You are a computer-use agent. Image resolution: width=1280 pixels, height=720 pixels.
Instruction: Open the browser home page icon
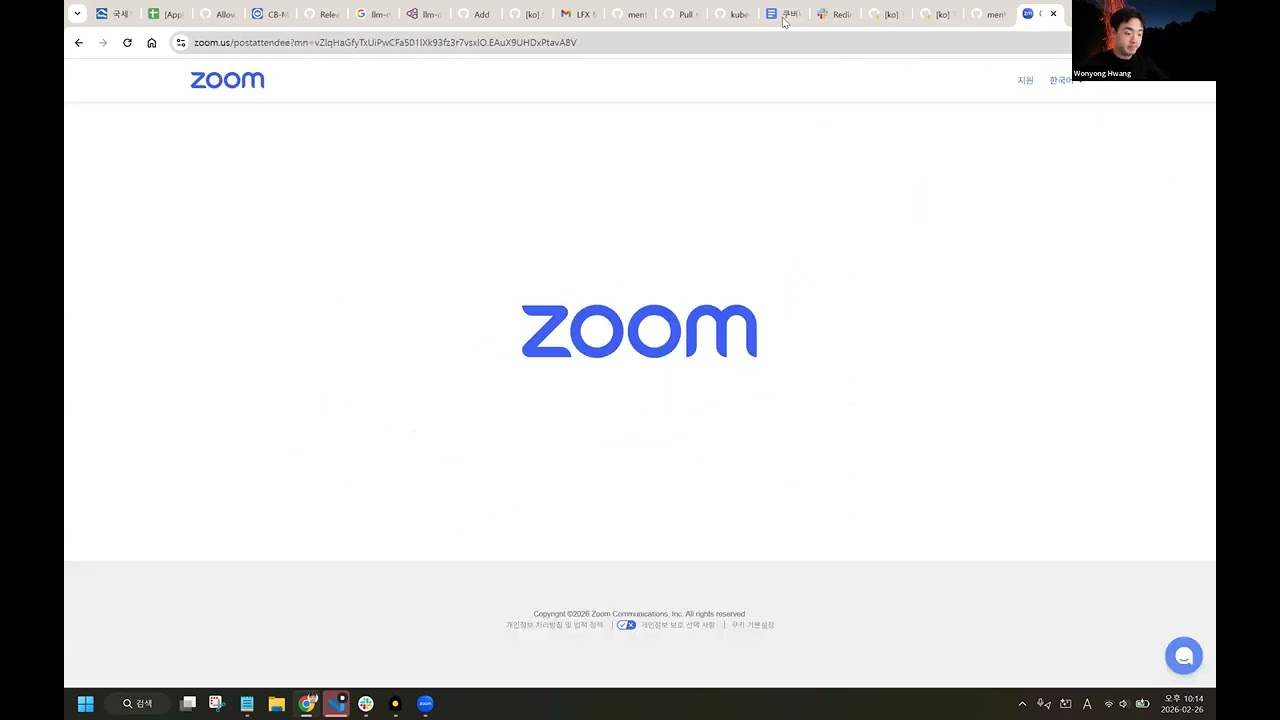click(152, 43)
